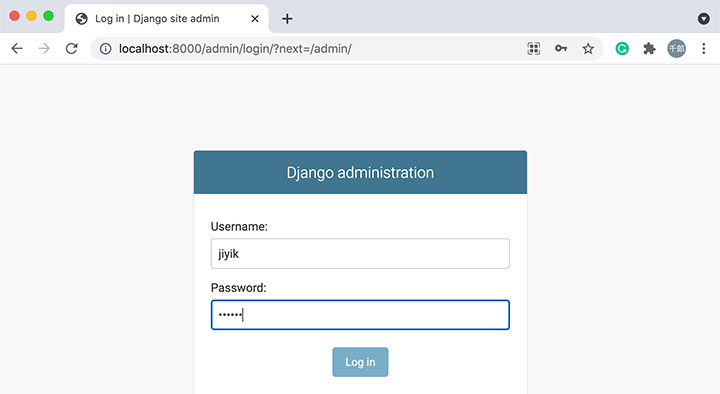This screenshot has width=720, height=394.
Task: Click the Log in button
Action: point(360,362)
